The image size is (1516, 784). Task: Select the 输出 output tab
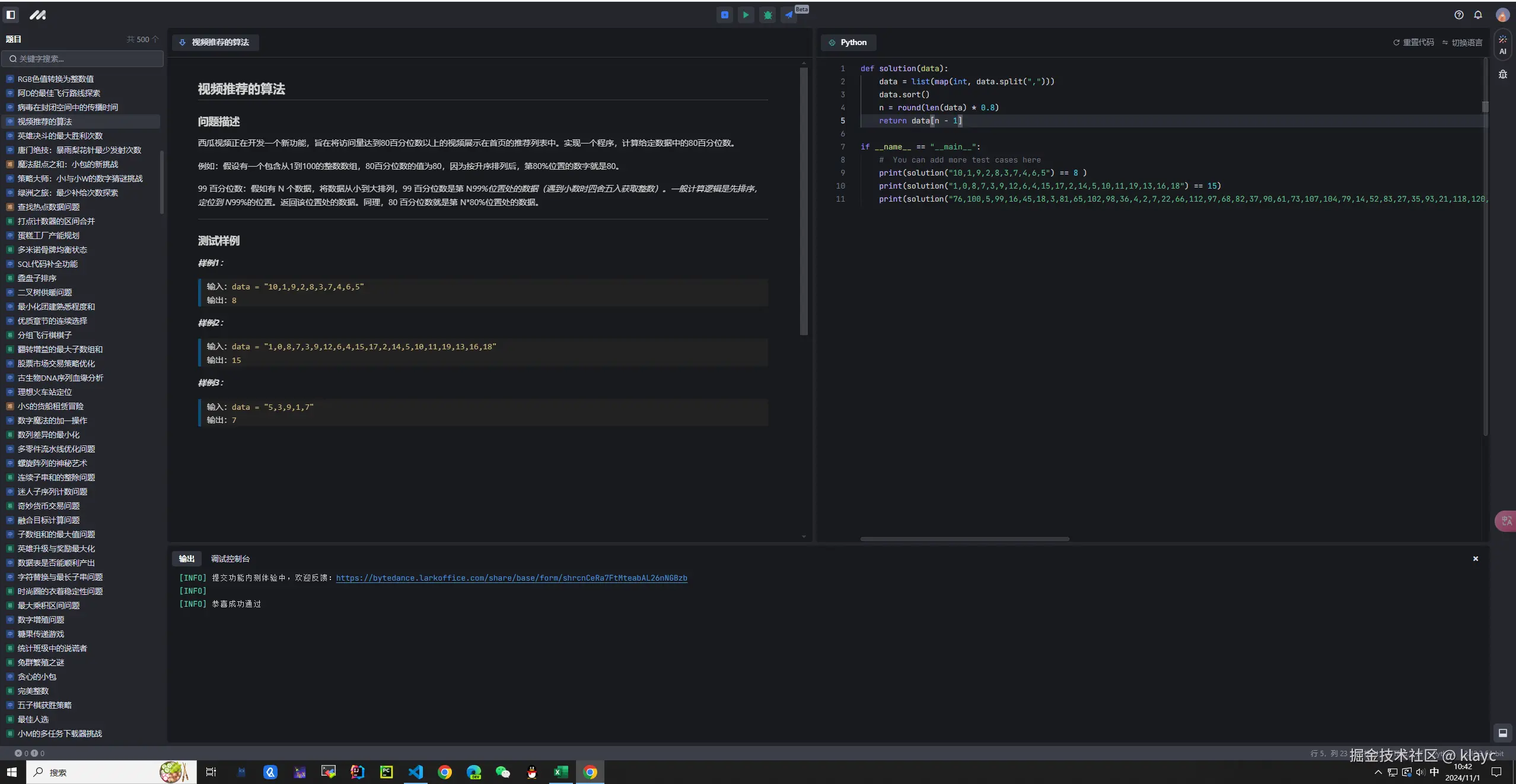tap(186, 559)
